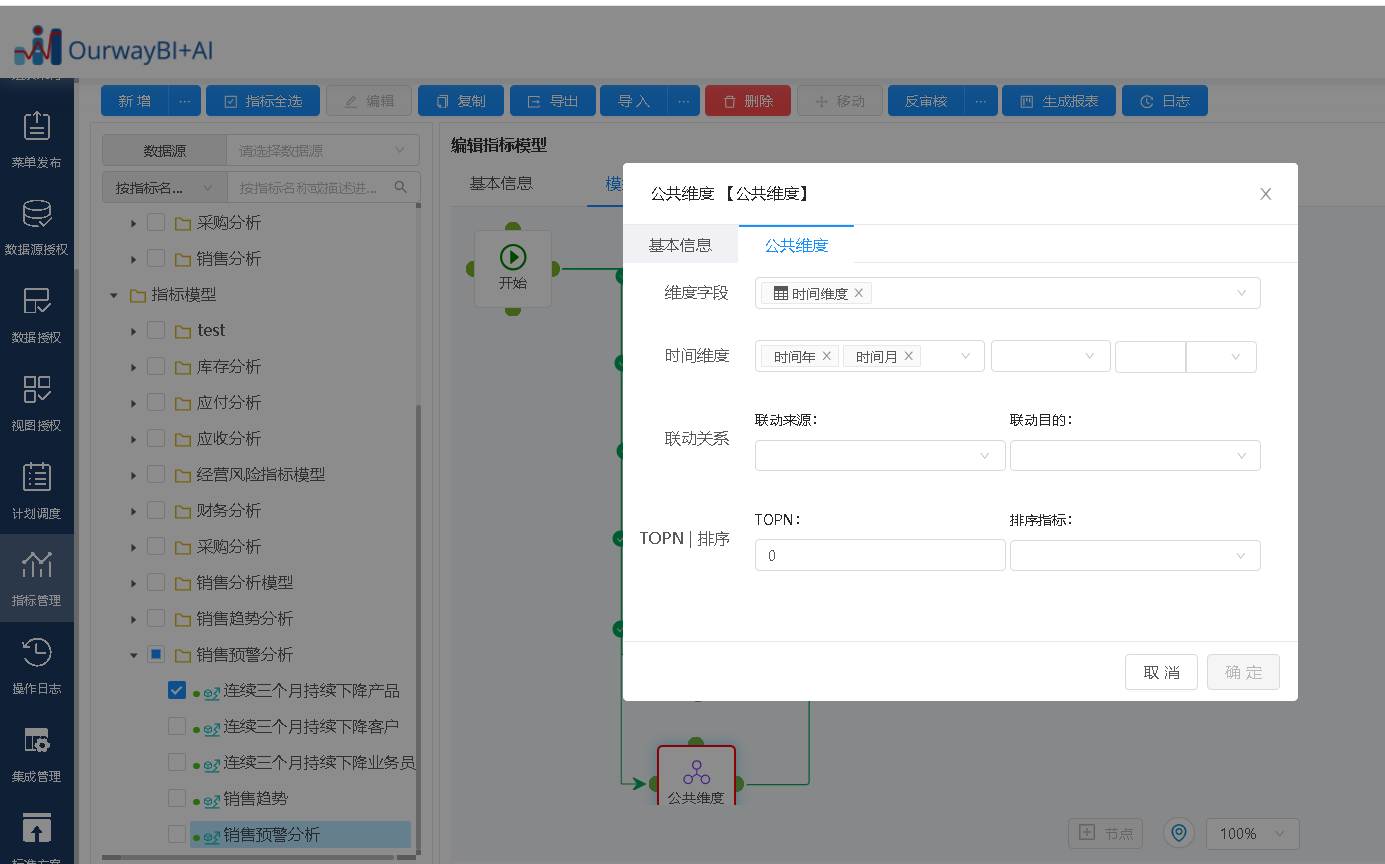Select 连续三个月持续下降业务员 in the tree

tap(319, 762)
